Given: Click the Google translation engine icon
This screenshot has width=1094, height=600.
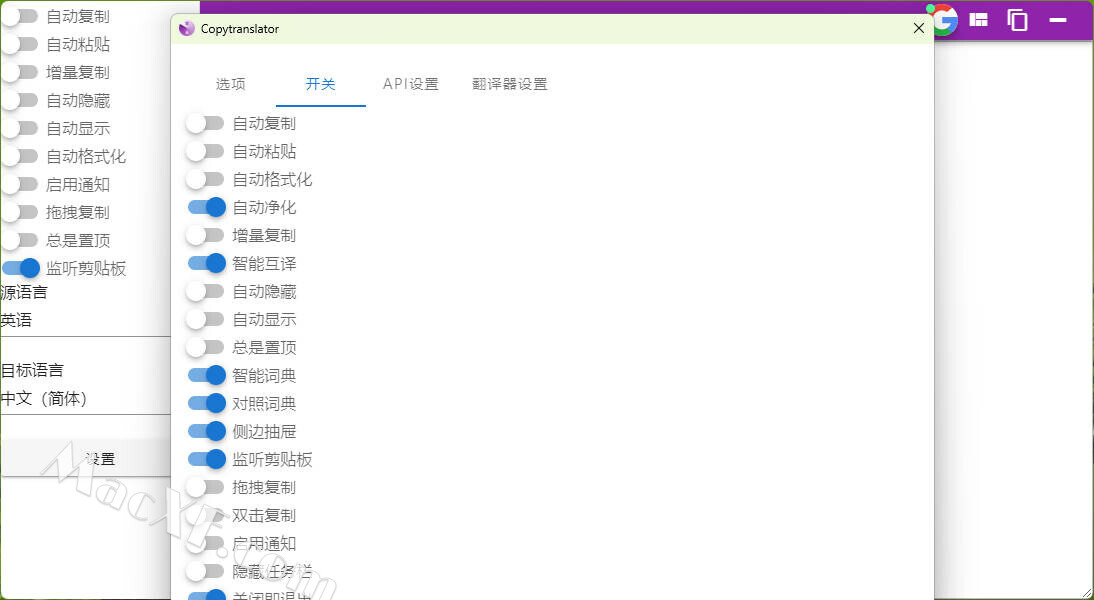Looking at the screenshot, I should pos(943,20).
